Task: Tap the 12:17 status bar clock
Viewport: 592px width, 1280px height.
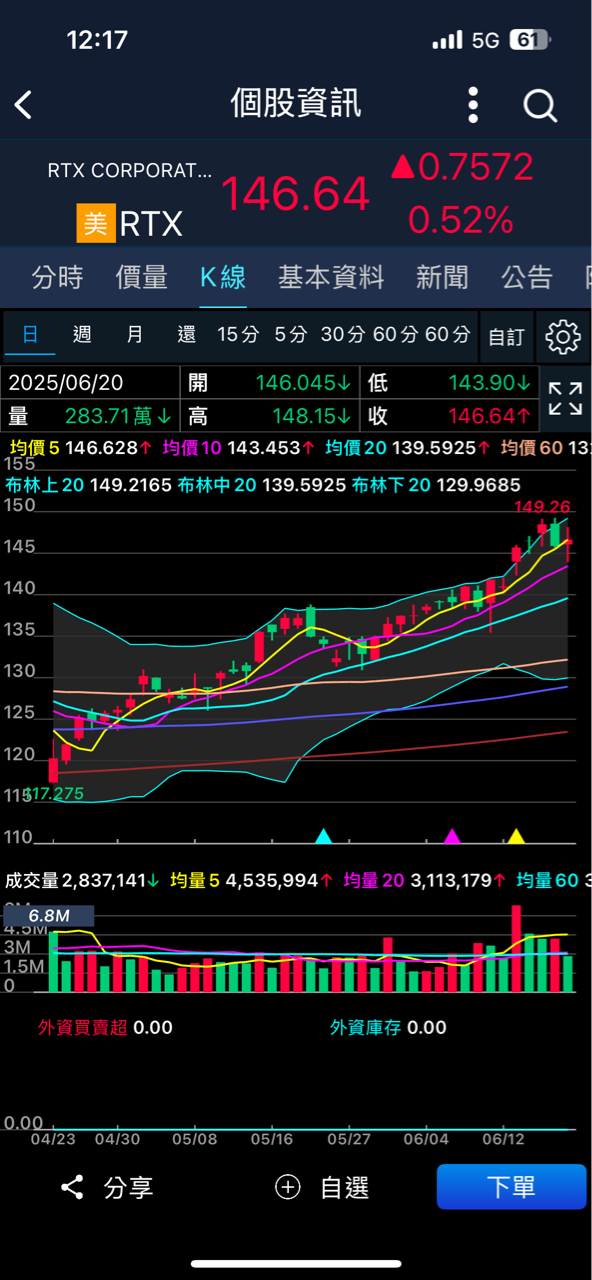Action: click(x=97, y=40)
